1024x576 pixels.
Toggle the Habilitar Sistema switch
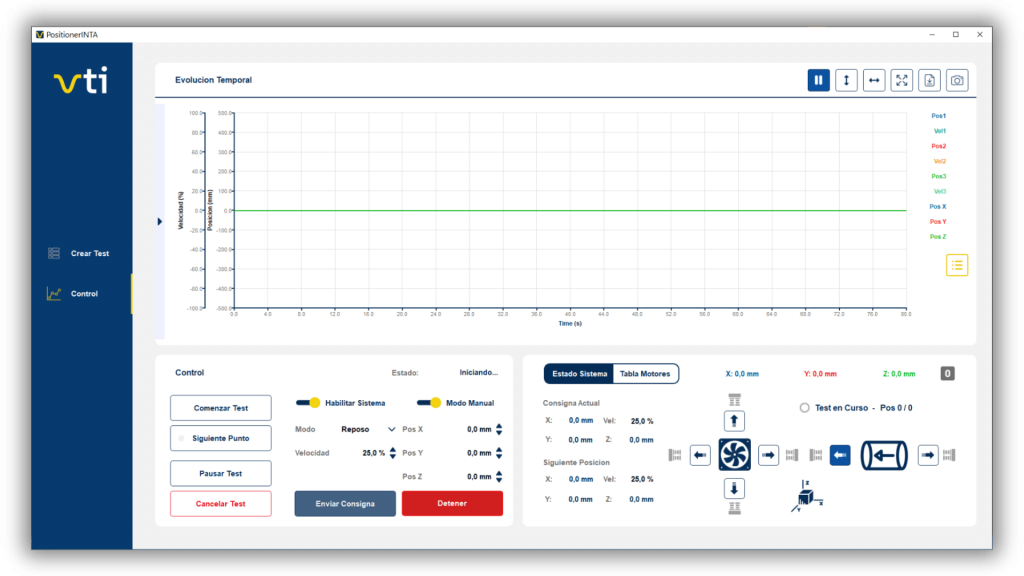point(308,403)
